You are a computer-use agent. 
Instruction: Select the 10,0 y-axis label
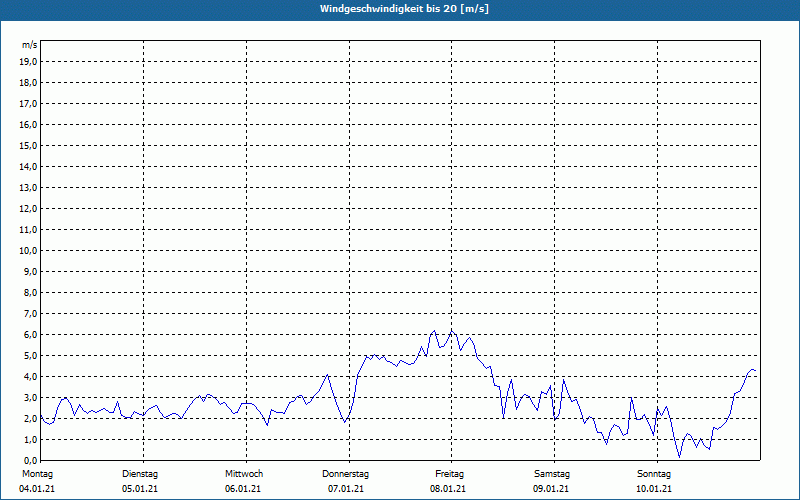(28, 251)
